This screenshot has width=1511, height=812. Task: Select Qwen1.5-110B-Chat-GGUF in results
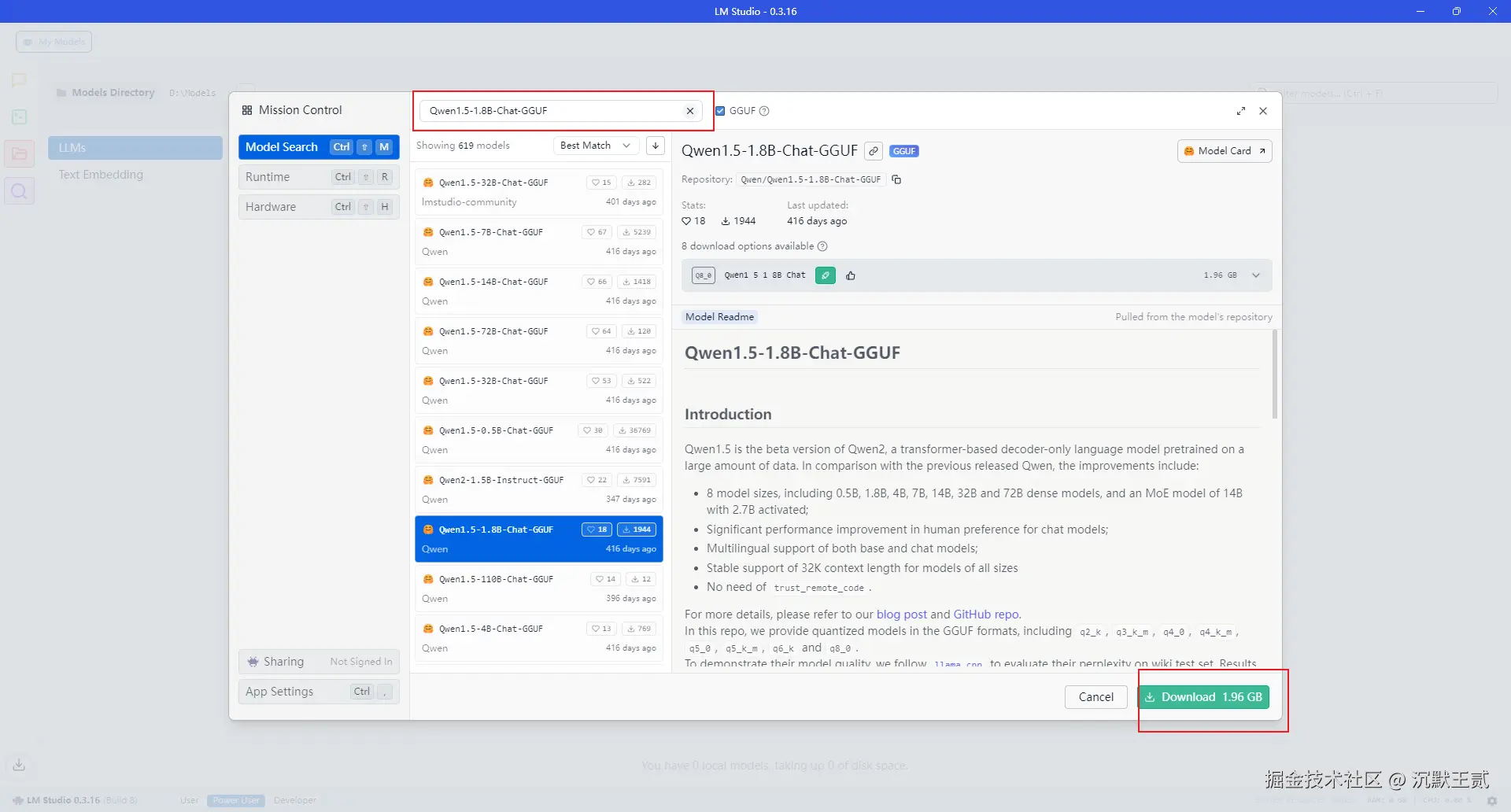tap(539, 589)
